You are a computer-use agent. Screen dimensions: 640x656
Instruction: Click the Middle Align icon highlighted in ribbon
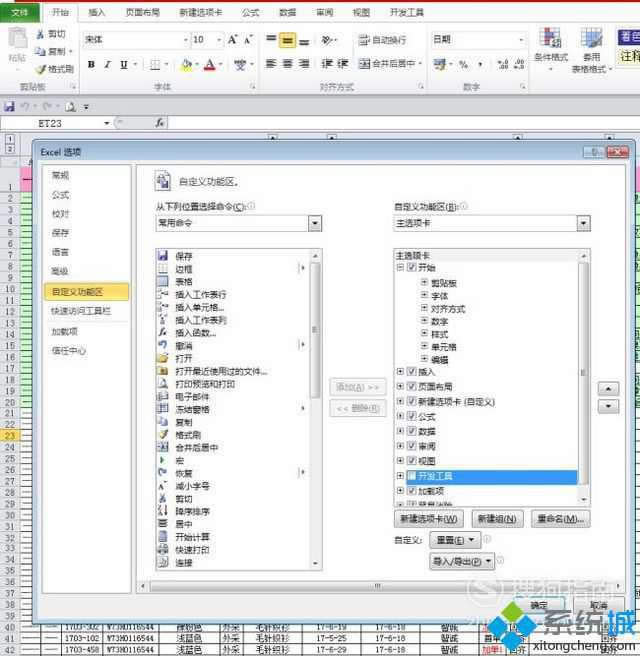tap(287, 40)
